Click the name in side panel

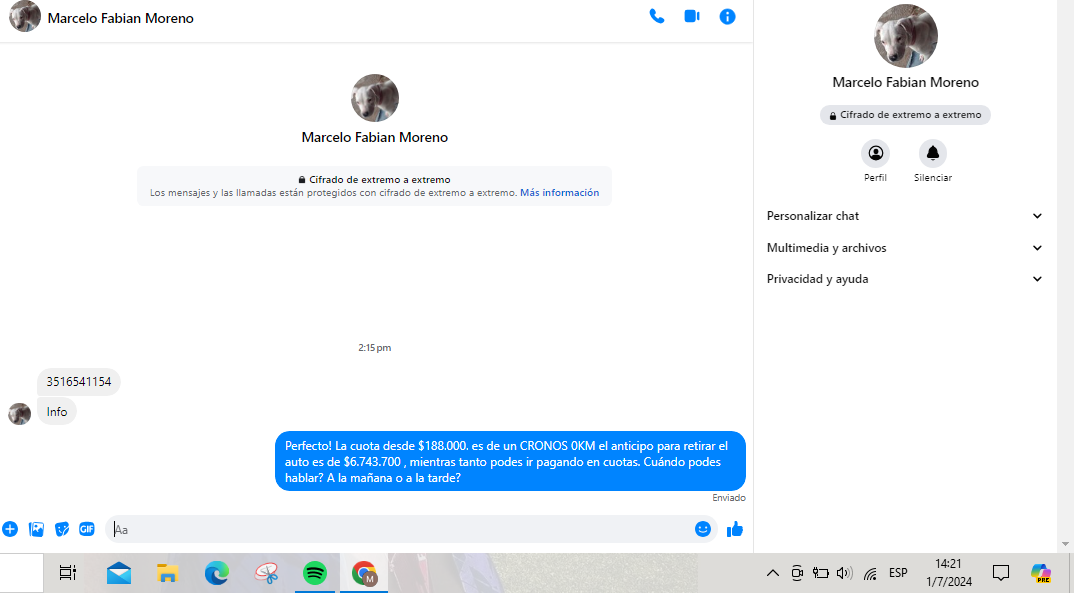click(x=906, y=82)
